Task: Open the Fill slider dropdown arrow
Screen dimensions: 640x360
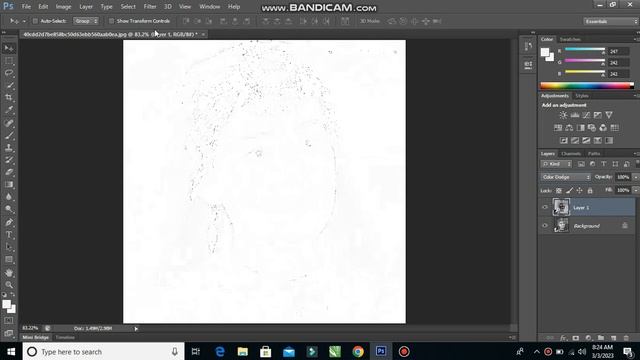Action: (x=636, y=190)
